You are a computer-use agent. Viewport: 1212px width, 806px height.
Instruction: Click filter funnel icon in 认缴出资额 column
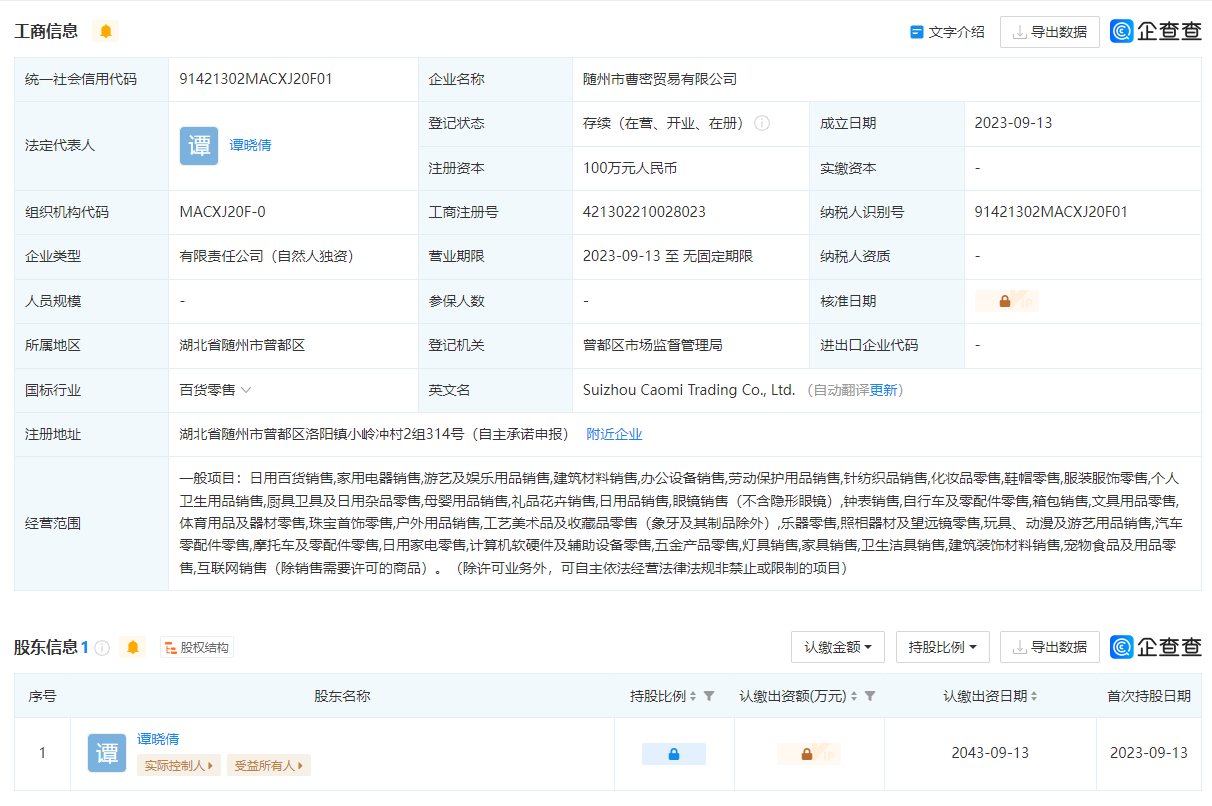click(870, 696)
